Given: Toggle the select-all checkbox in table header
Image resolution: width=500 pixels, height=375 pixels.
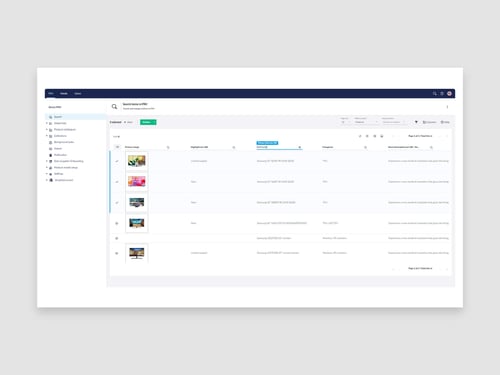Looking at the screenshot, I should point(117,147).
